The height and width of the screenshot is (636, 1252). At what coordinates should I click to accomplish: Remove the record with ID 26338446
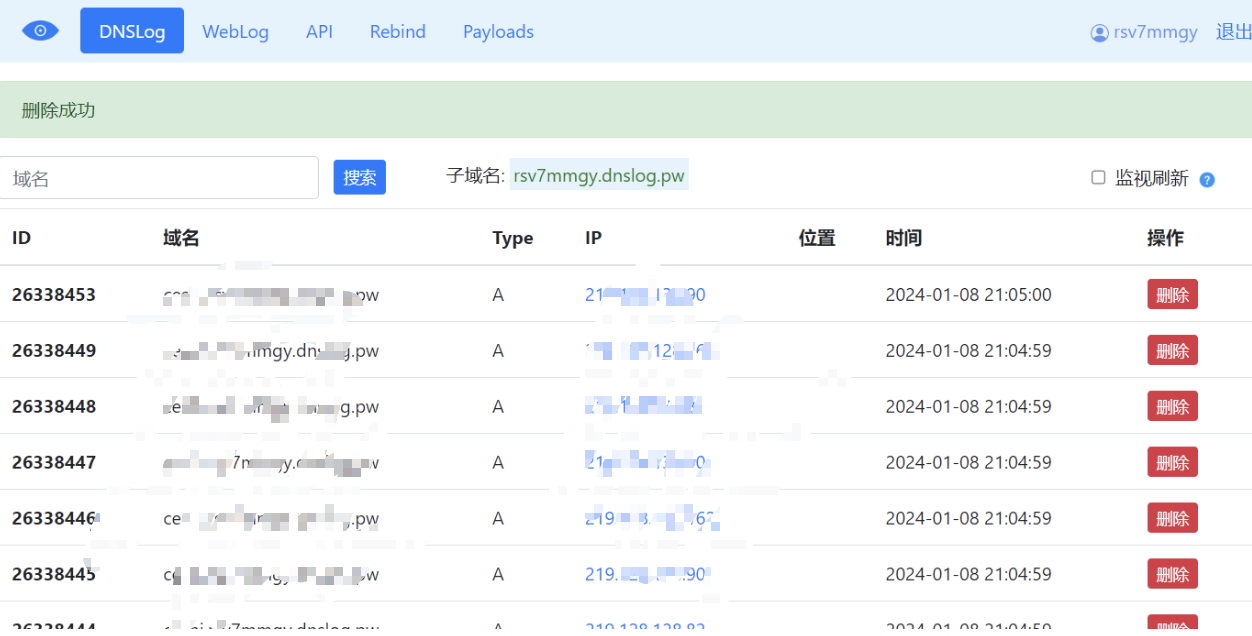tap(1172, 519)
